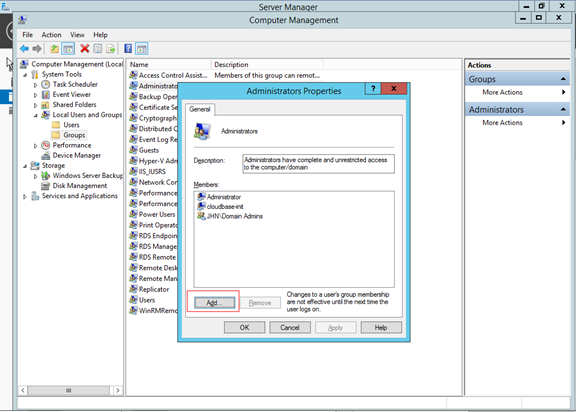
Task: Click the grayed-out Apply button in Administrators Properties
Action: click(x=335, y=327)
